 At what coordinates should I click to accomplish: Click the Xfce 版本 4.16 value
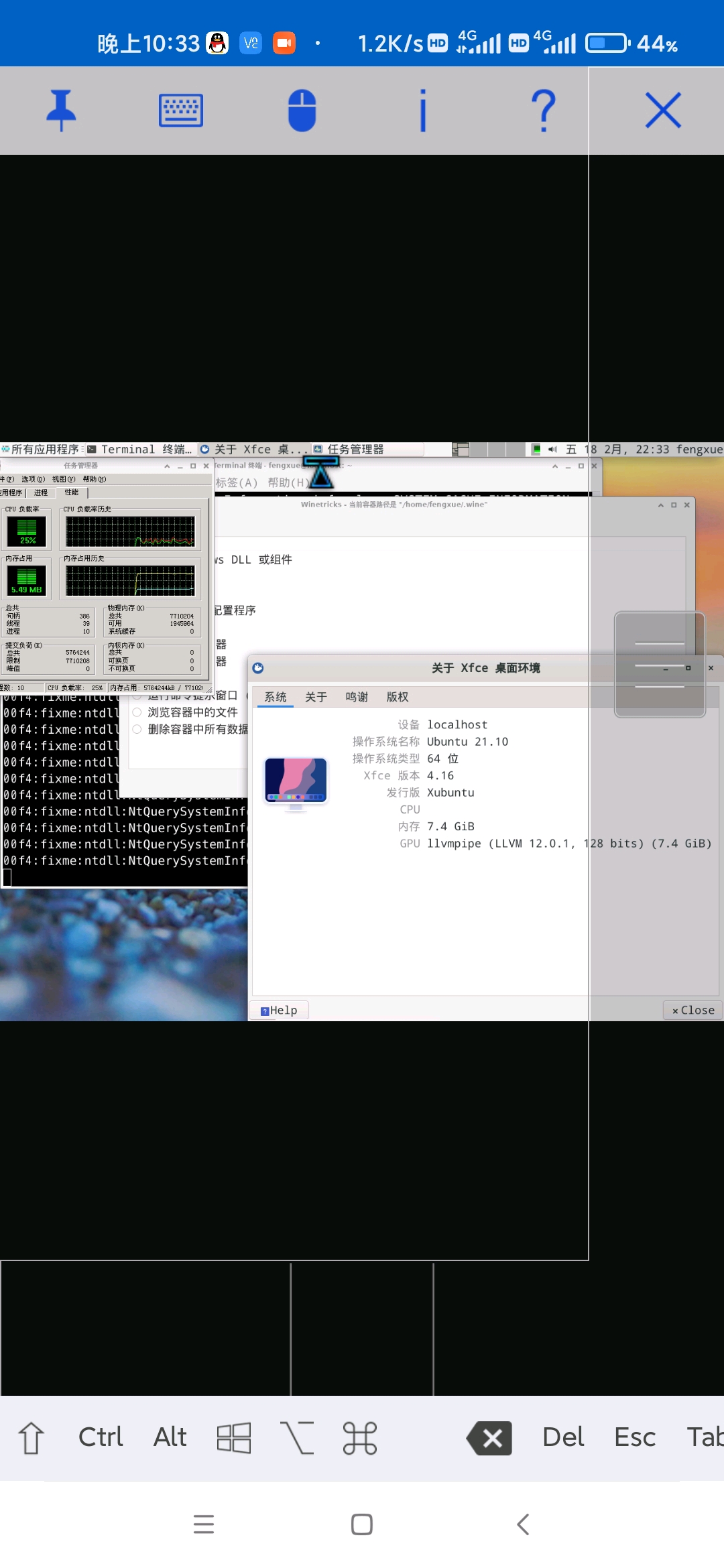pyautogui.click(x=440, y=776)
